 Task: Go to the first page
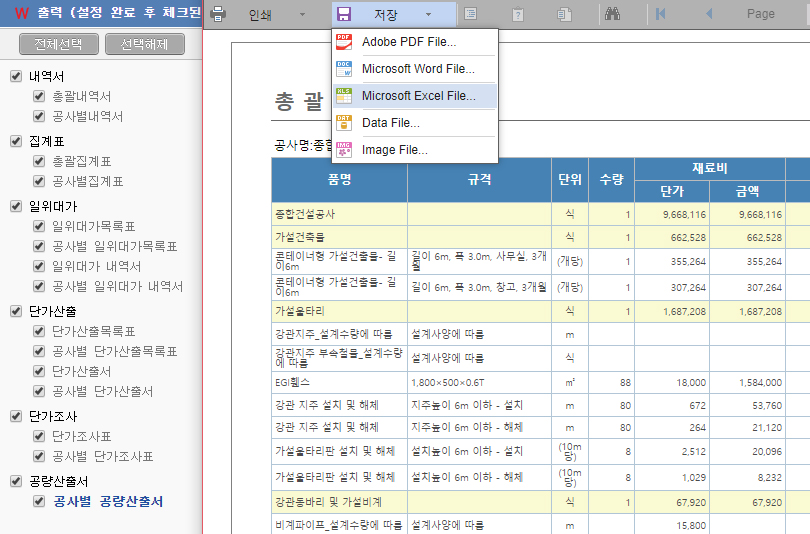[660, 14]
